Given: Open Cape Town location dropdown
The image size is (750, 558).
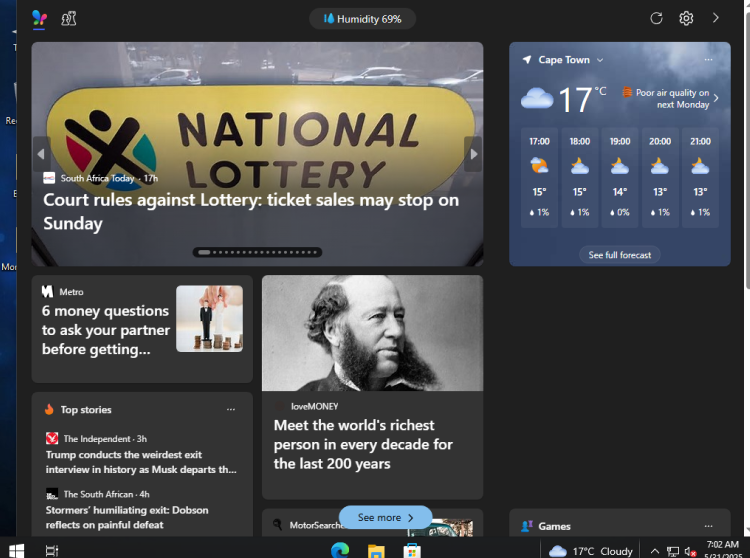Looking at the screenshot, I should coord(571,60).
